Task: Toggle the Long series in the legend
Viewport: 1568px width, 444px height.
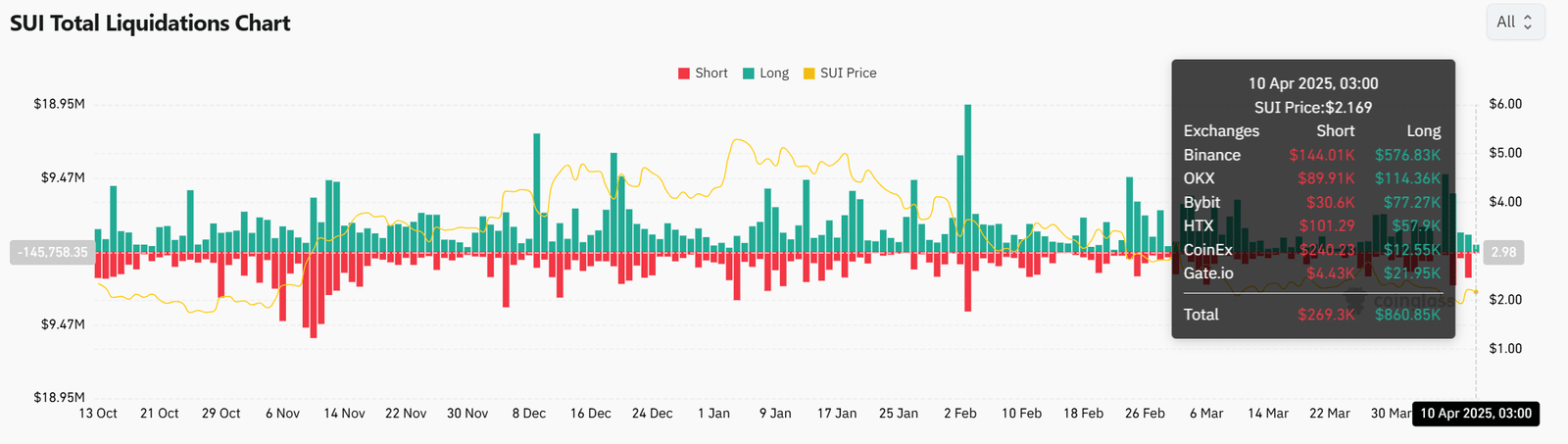Action: coord(773,74)
